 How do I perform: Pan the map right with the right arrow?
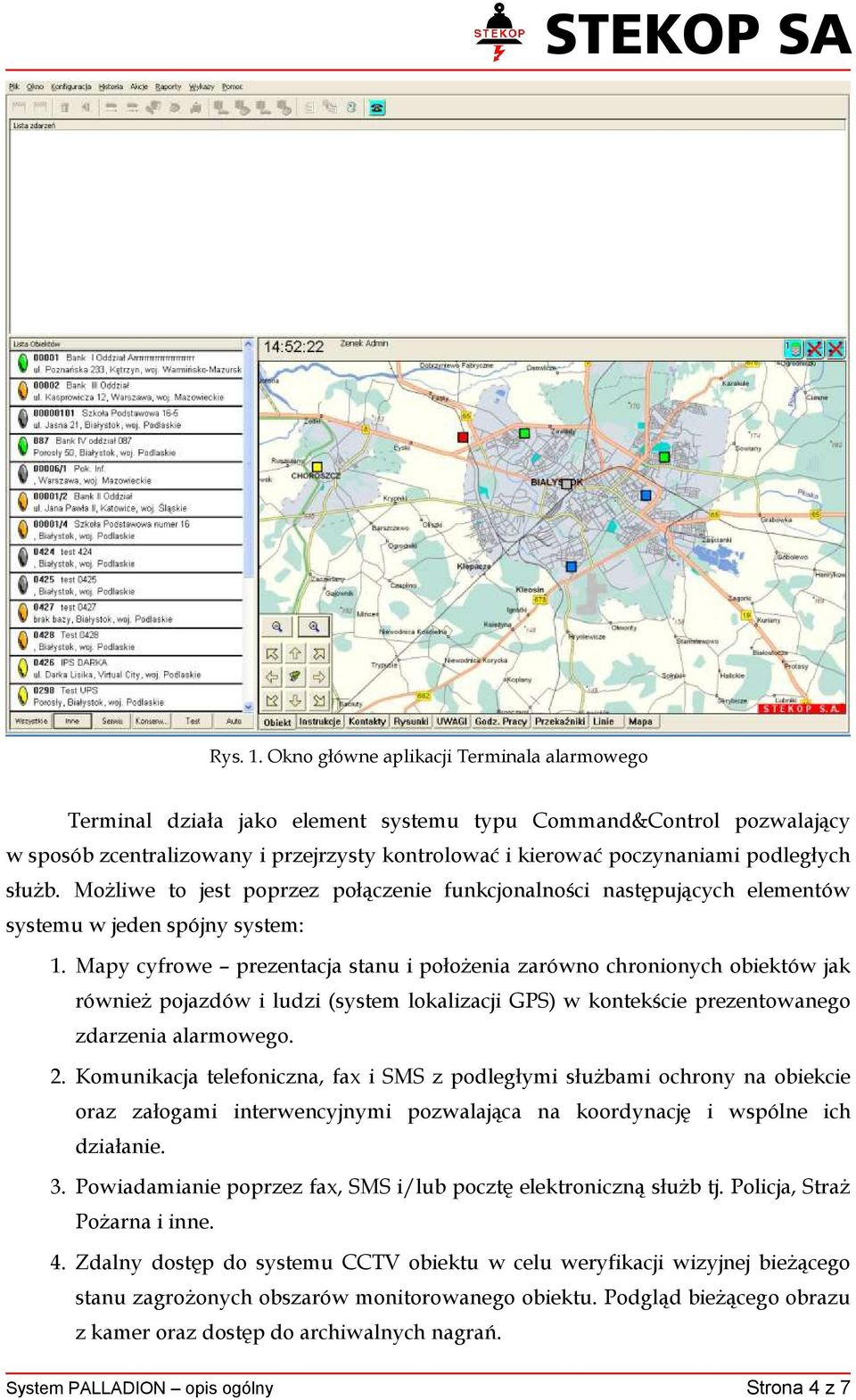point(318,677)
